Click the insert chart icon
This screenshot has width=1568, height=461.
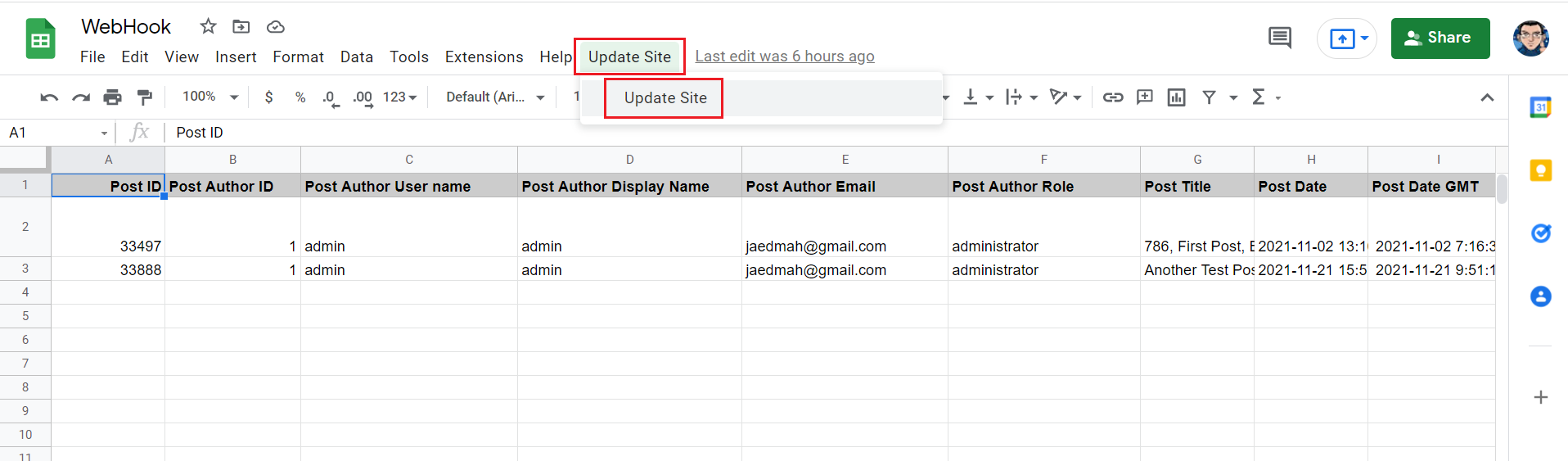(x=1176, y=97)
